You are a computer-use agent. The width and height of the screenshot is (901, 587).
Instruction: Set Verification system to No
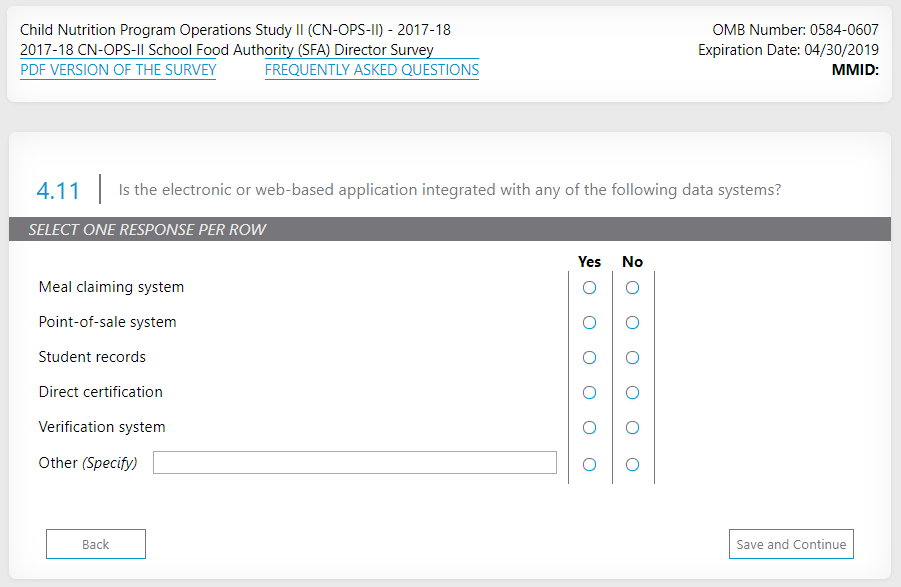point(632,428)
